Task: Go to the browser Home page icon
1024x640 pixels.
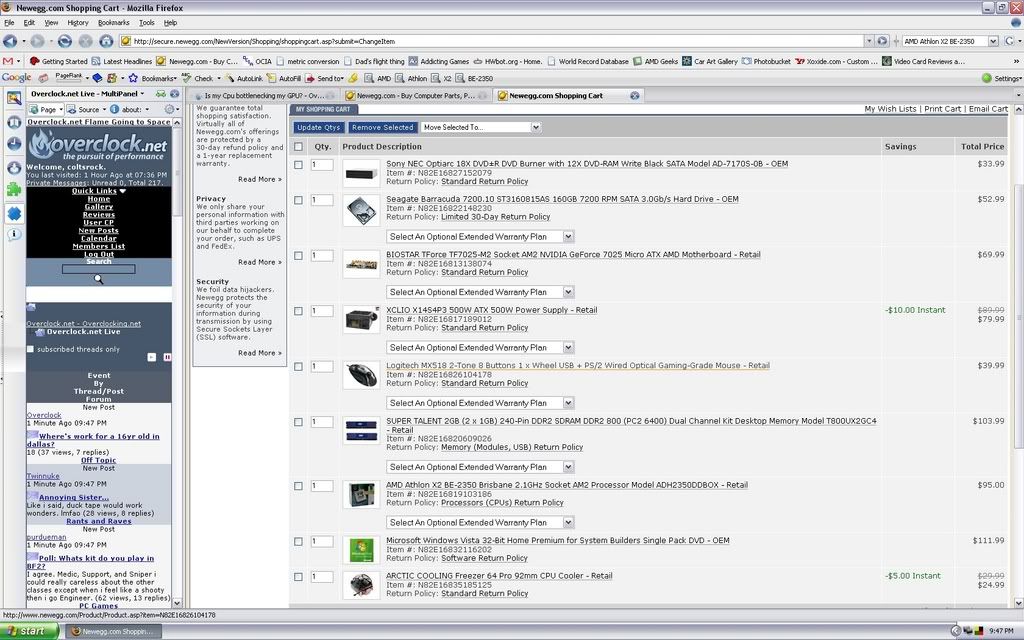Action: point(106,41)
